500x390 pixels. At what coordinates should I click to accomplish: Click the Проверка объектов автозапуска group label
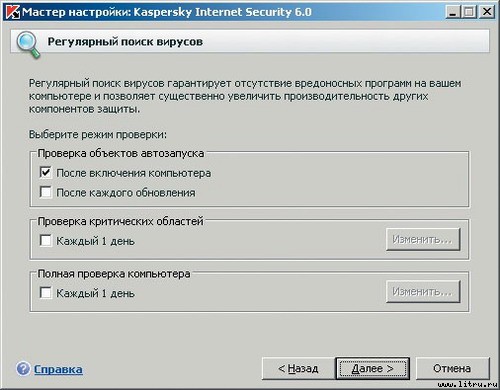tap(121, 153)
